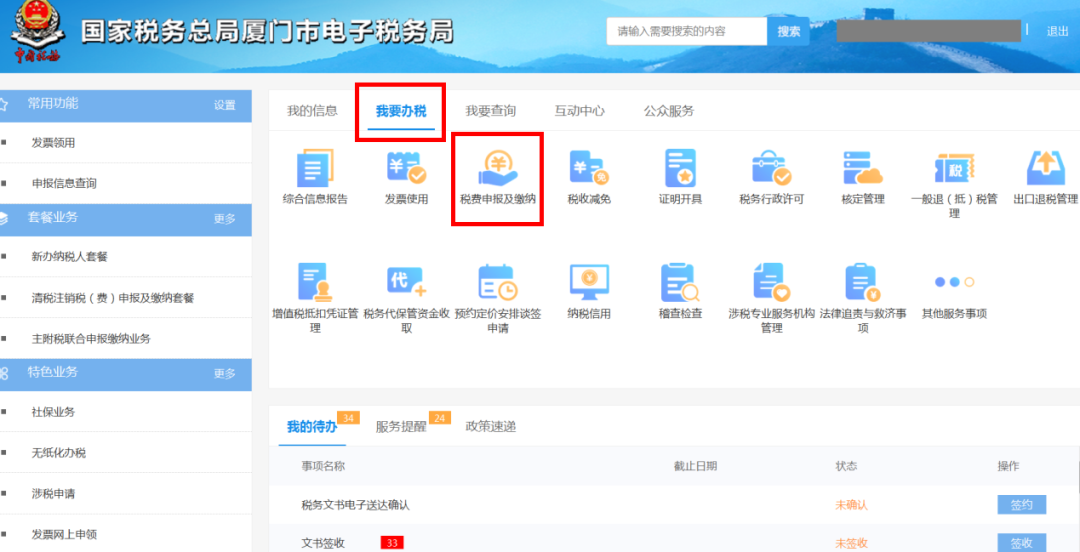Open 涉税申请 in sidebar
Image resolution: width=1080 pixels, height=552 pixels.
(x=53, y=493)
